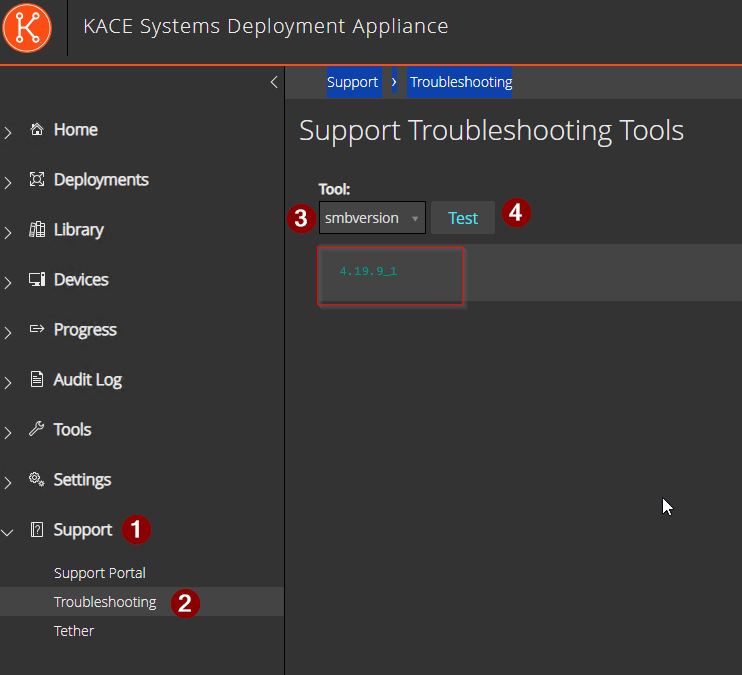Click the 4.19.9_1 output box

(390, 276)
